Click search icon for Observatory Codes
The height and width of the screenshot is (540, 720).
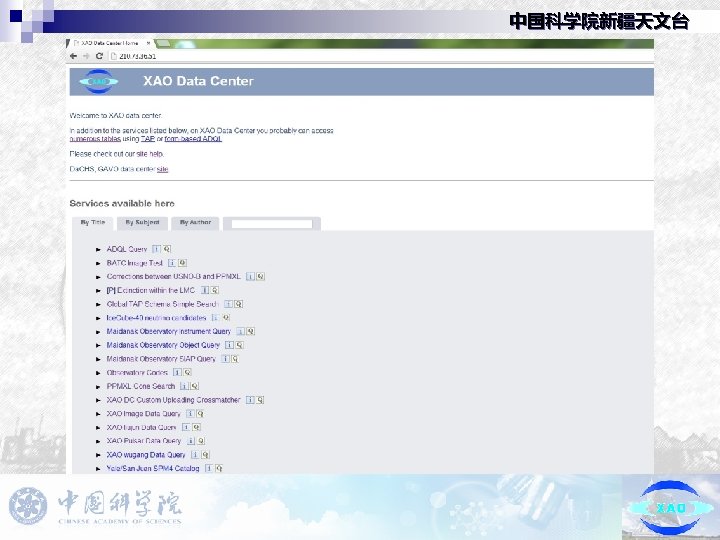(187, 372)
